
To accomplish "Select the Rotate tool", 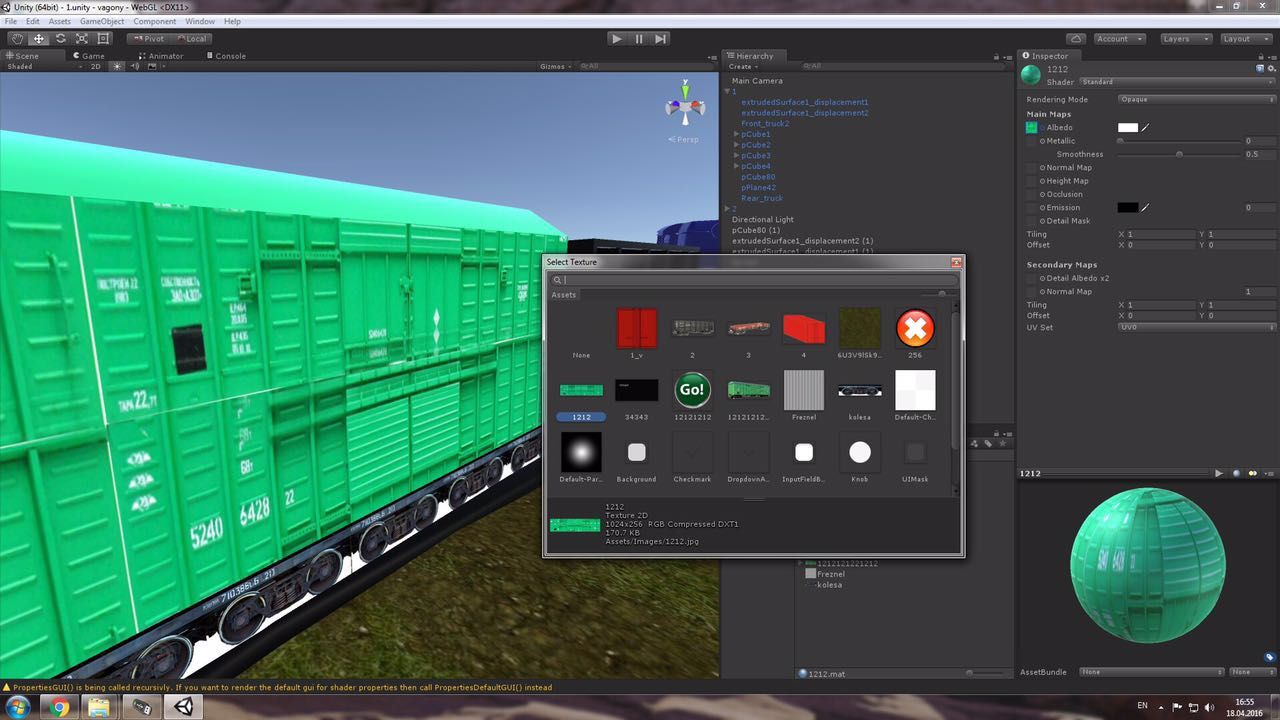I will tap(60, 39).
